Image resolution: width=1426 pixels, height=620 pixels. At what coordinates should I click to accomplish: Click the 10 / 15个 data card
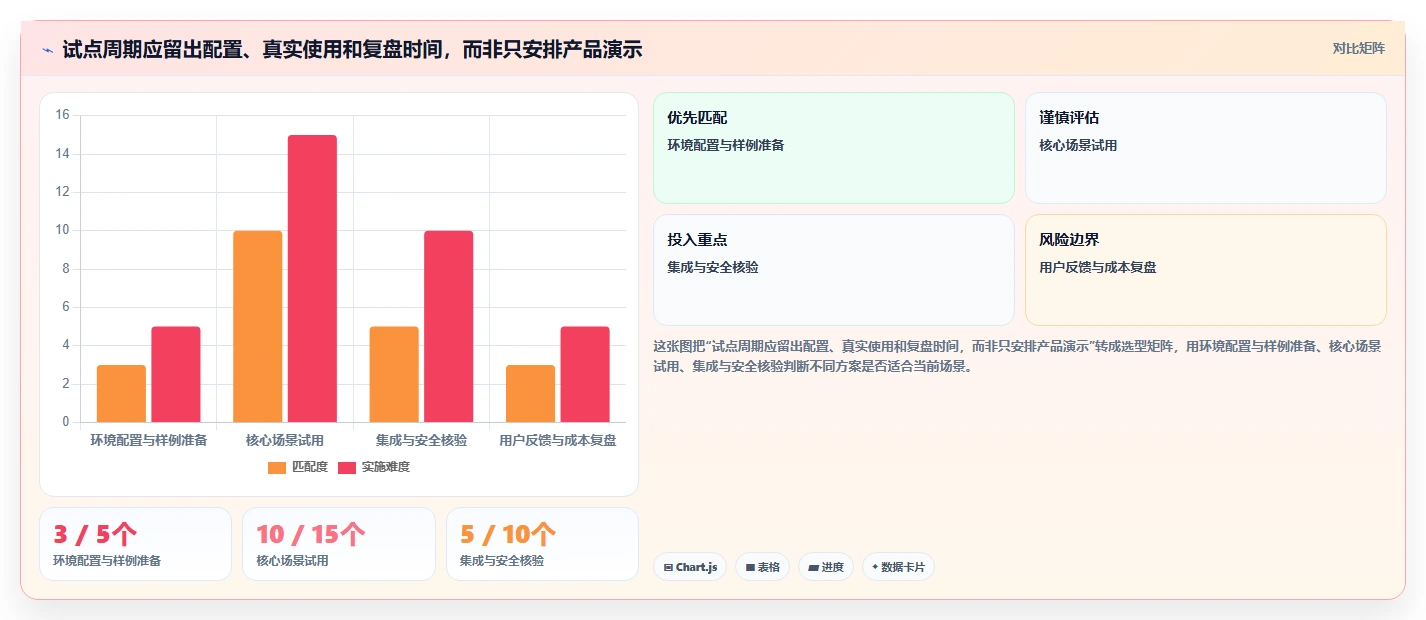pyautogui.click(x=339, y=544)
